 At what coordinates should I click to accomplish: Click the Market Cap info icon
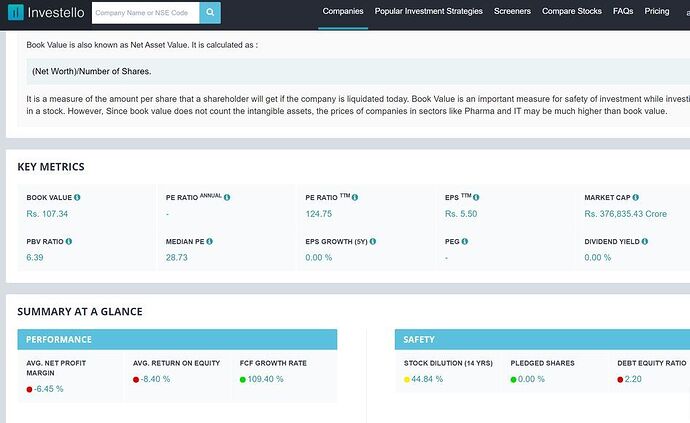pos(636,198)
